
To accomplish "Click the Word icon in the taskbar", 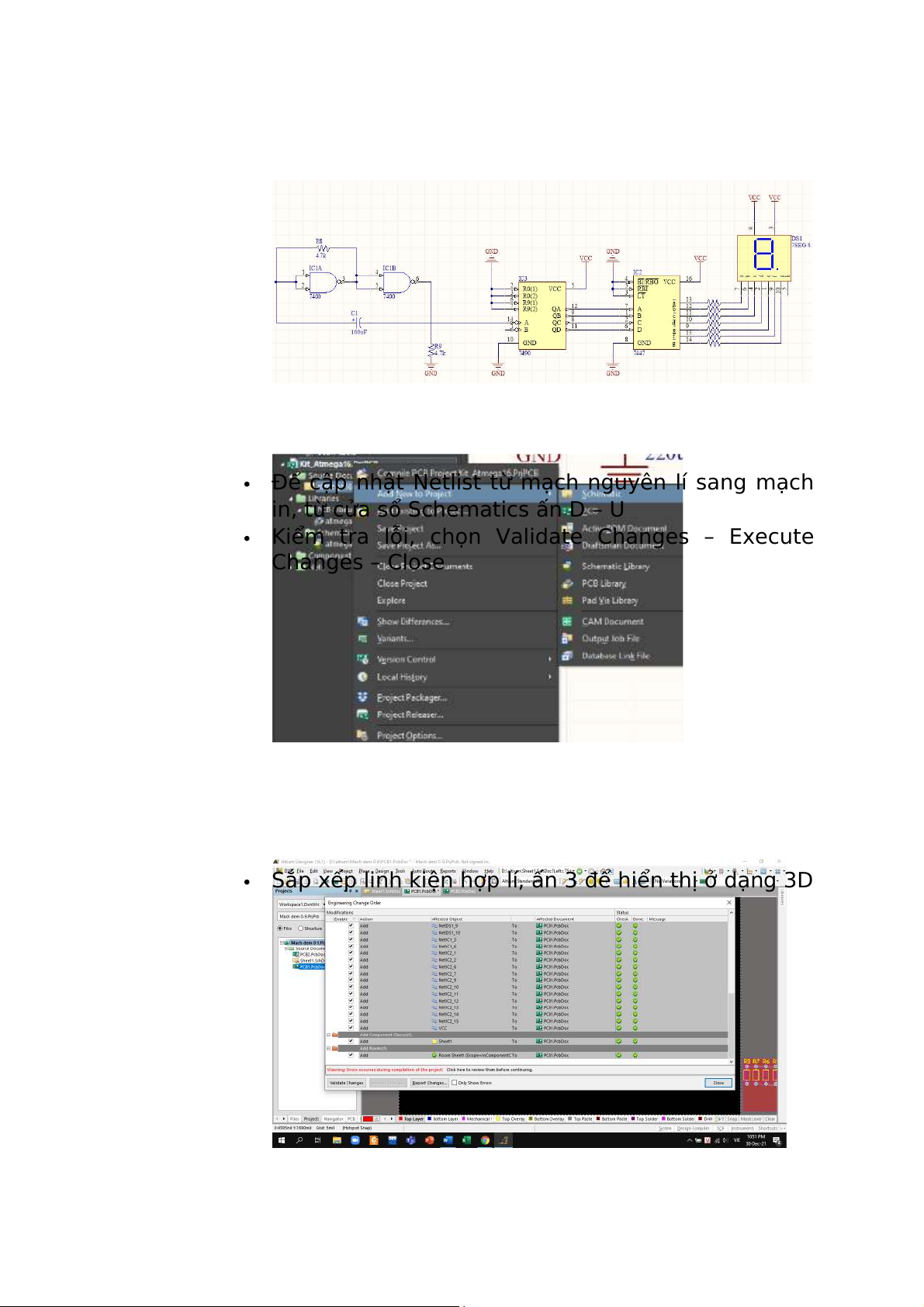I will pos(448,1140).
